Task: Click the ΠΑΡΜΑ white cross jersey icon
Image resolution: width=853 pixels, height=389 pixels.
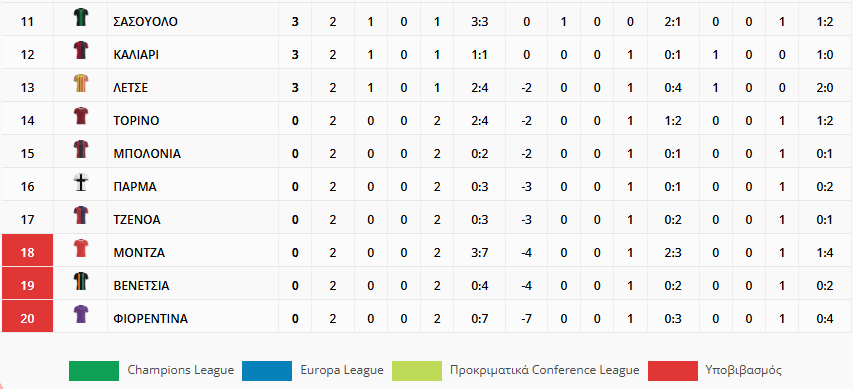Action: coord(81,183)
